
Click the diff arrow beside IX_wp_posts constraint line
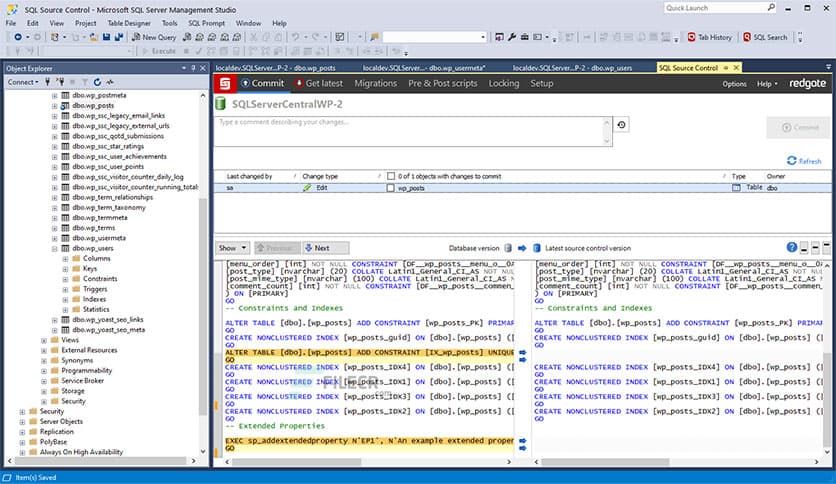point(522,352)
